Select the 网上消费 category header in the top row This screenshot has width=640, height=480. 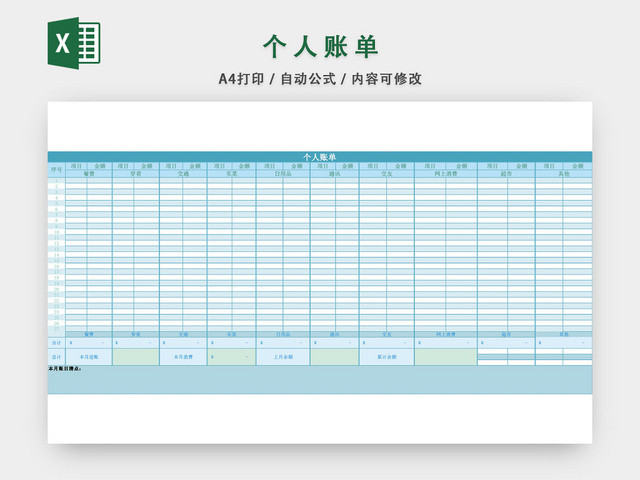[446, 173]
